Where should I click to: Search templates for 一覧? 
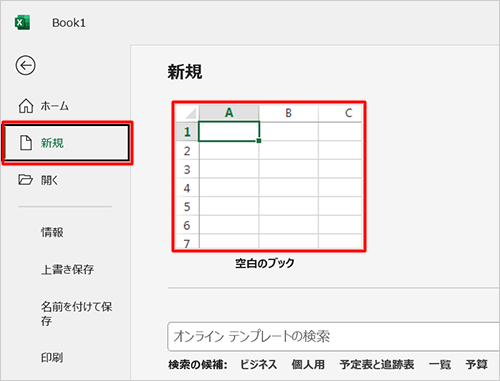click(440, 364)
